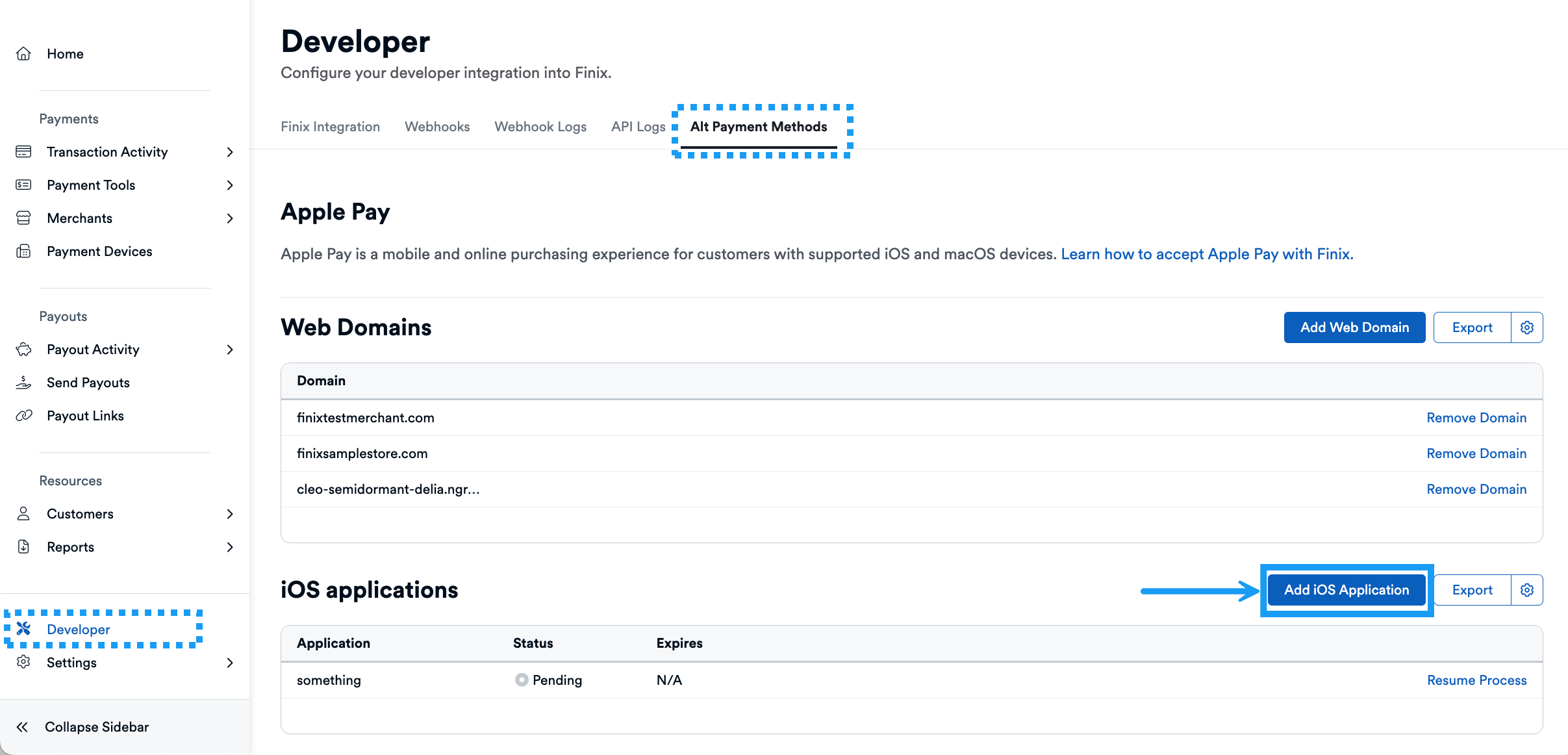The width and height of the screenshot is (1568, 755).
Task: Click the Merchants storefront icon
Action: click(x=23, y=218)
